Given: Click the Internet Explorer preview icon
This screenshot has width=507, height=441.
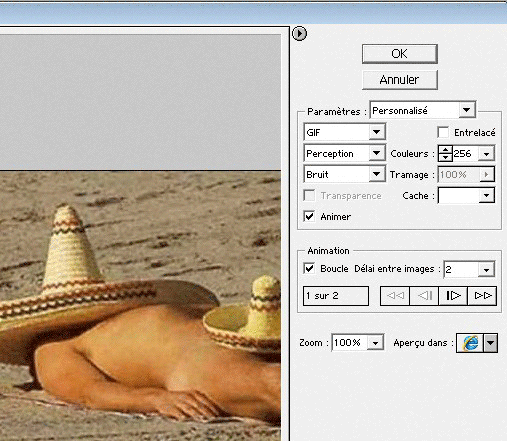Looking at the screenshot, I should click(x=470, y=343).
